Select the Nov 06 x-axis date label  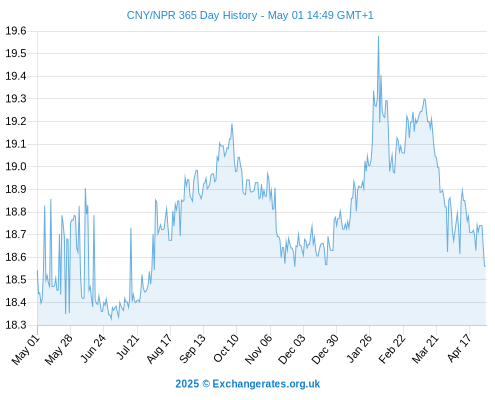pos(259,349)
